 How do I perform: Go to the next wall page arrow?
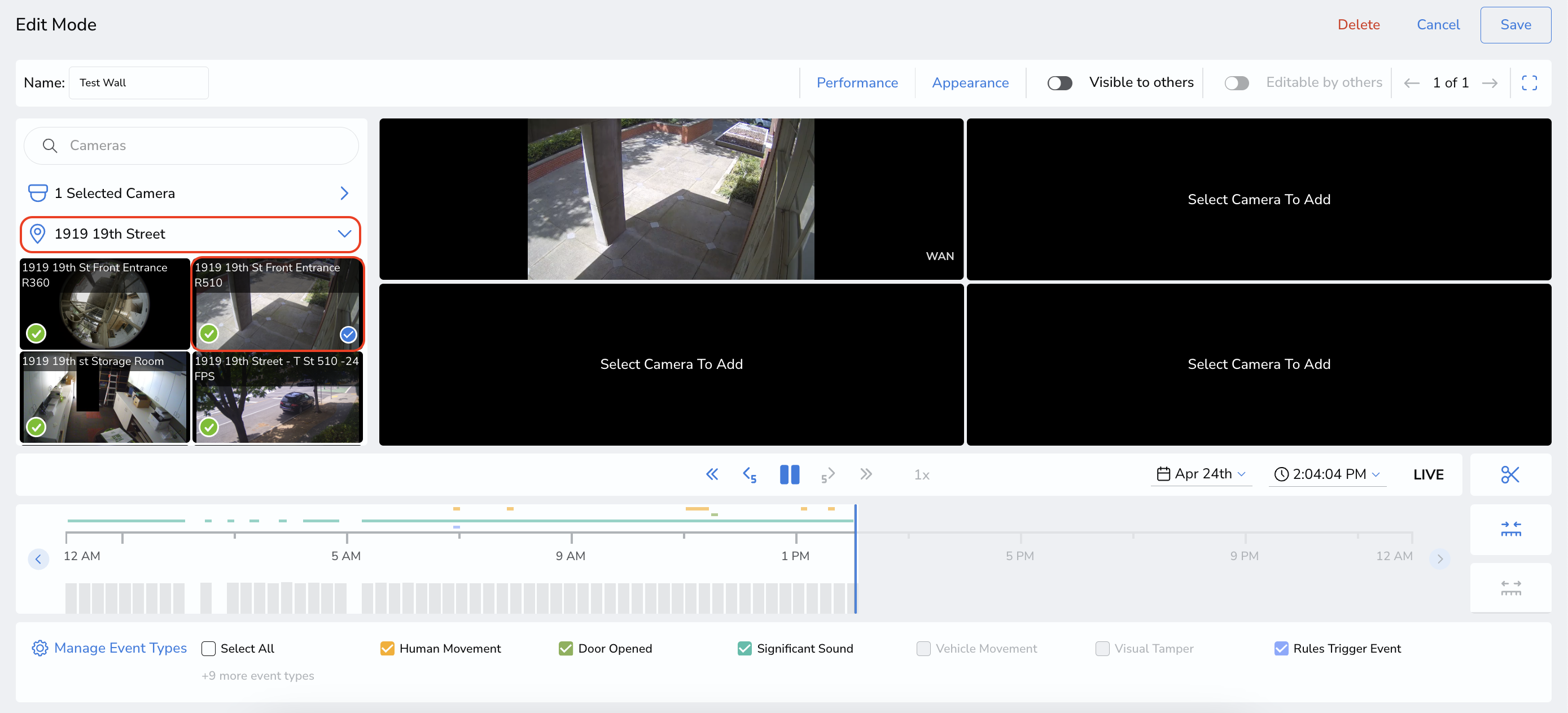point(1490,83)
